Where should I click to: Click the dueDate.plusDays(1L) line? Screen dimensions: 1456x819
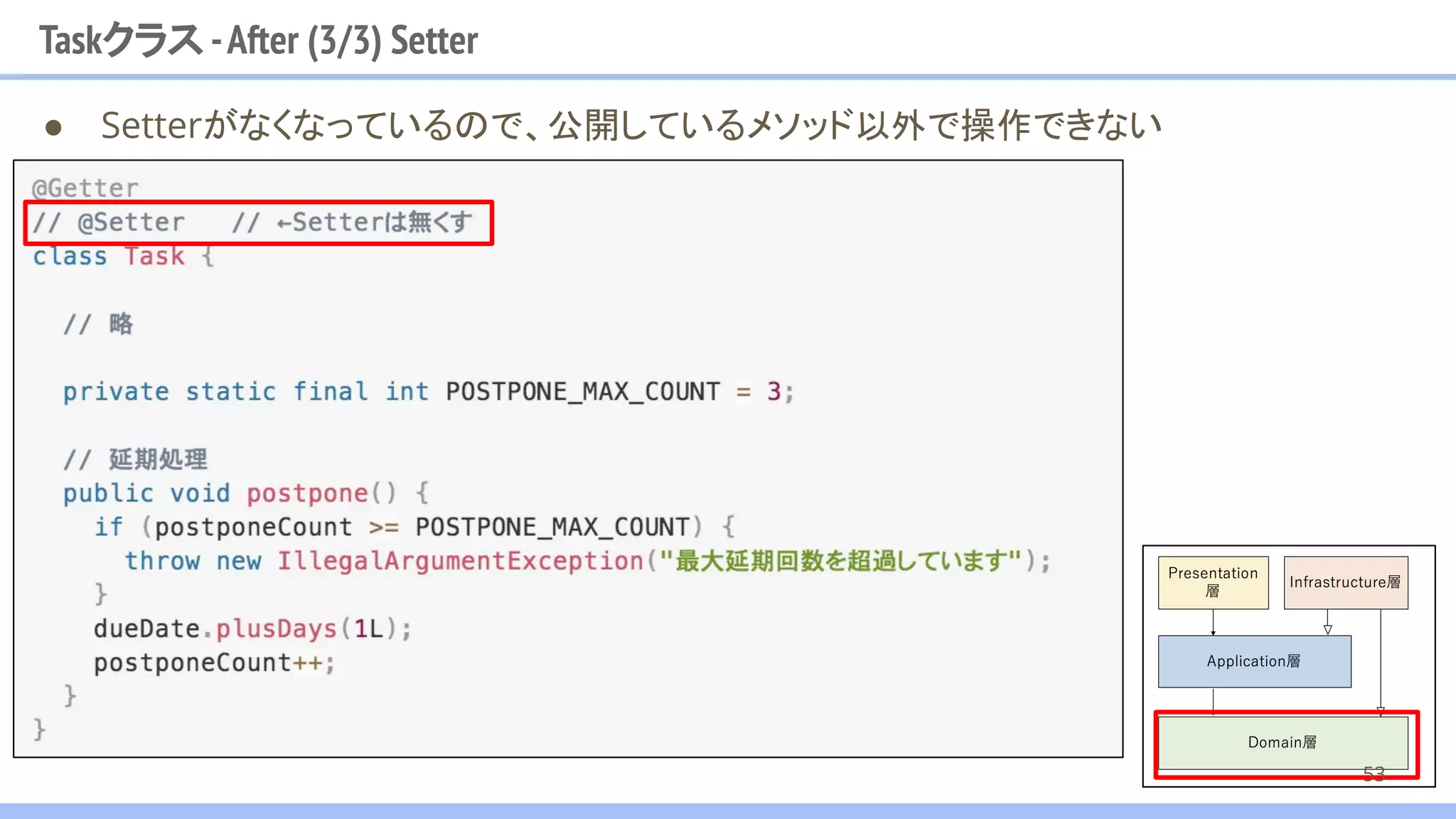[x=252, y=629]
